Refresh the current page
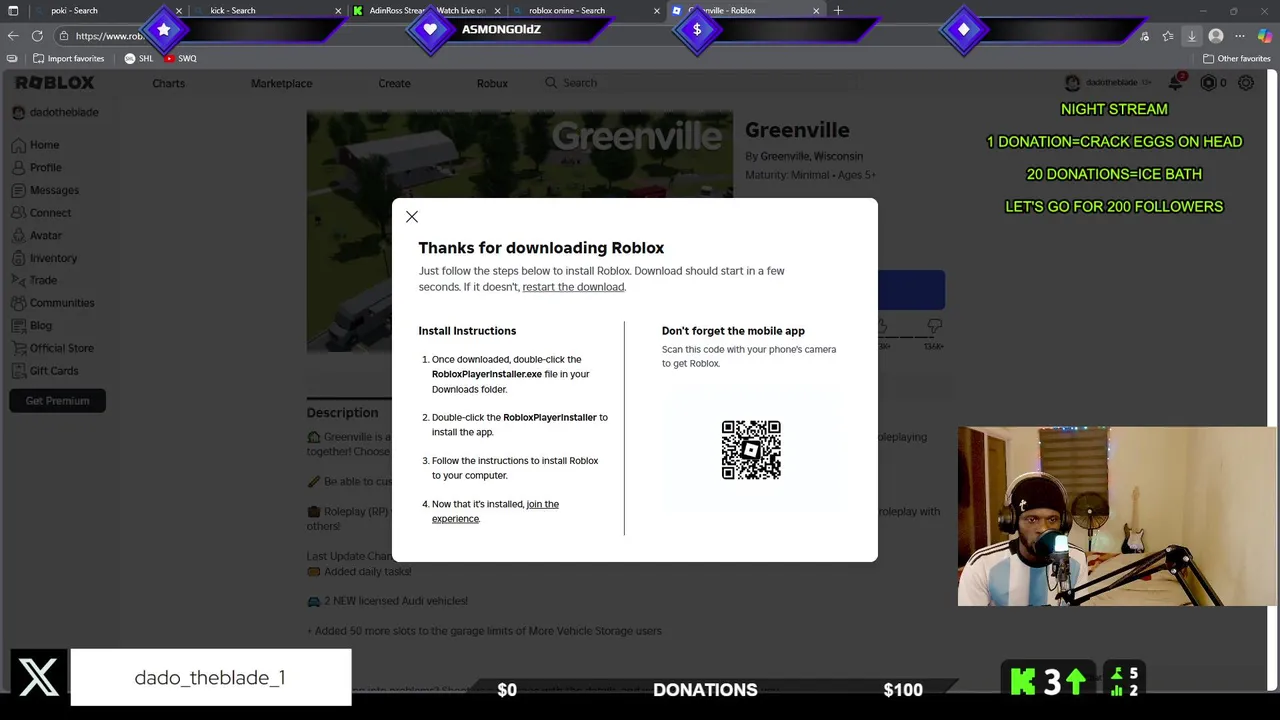 click(x=37, y=36)
